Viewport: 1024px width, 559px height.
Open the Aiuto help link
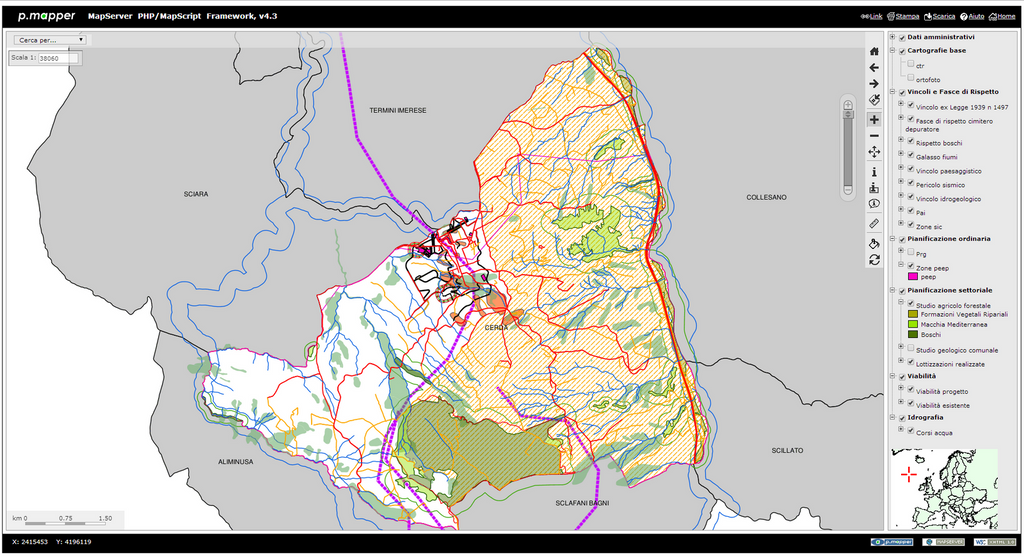[973, 16]
